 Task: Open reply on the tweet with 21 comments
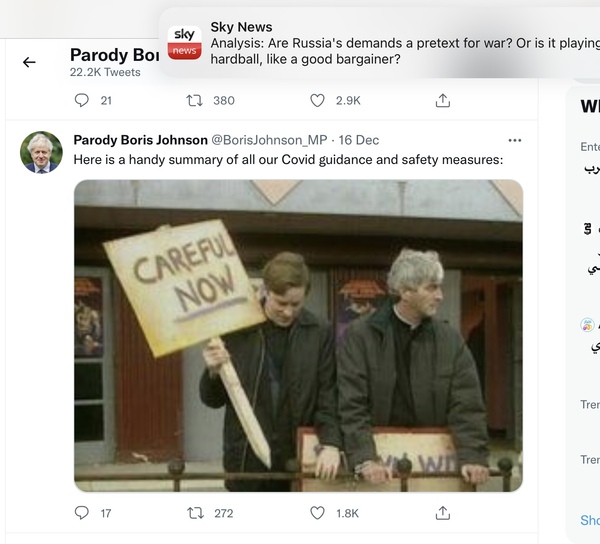[82, 100]
